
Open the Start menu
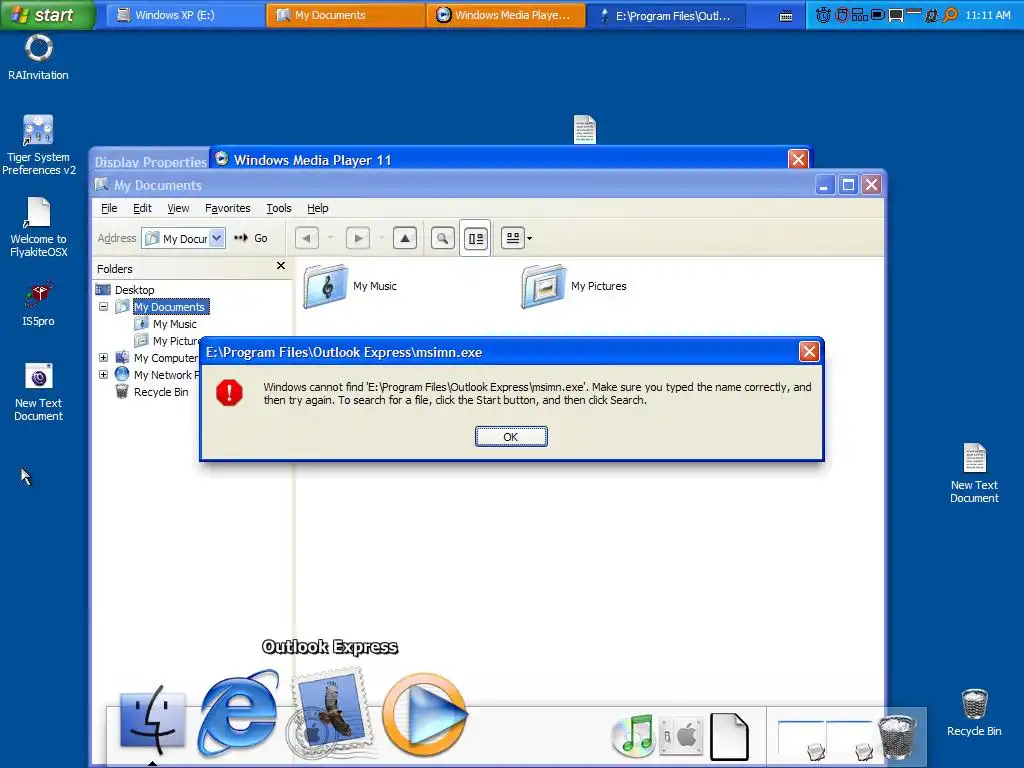click(47, 14)
